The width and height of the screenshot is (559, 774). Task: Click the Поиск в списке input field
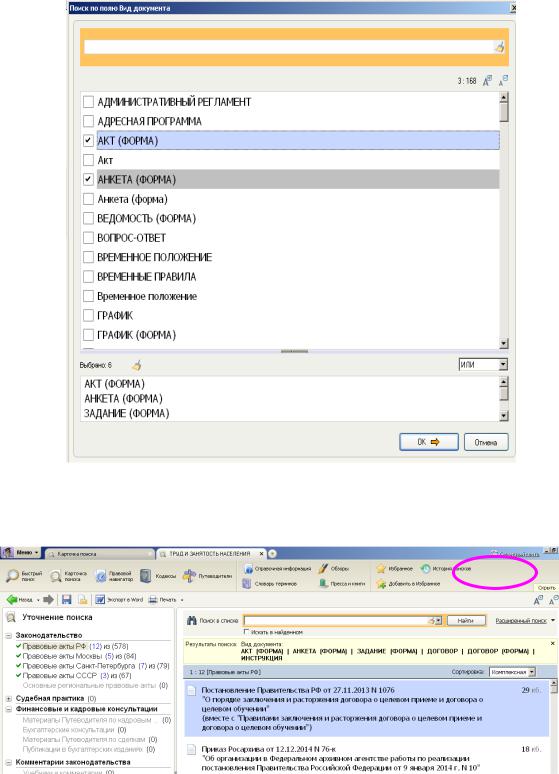point(336,620)
